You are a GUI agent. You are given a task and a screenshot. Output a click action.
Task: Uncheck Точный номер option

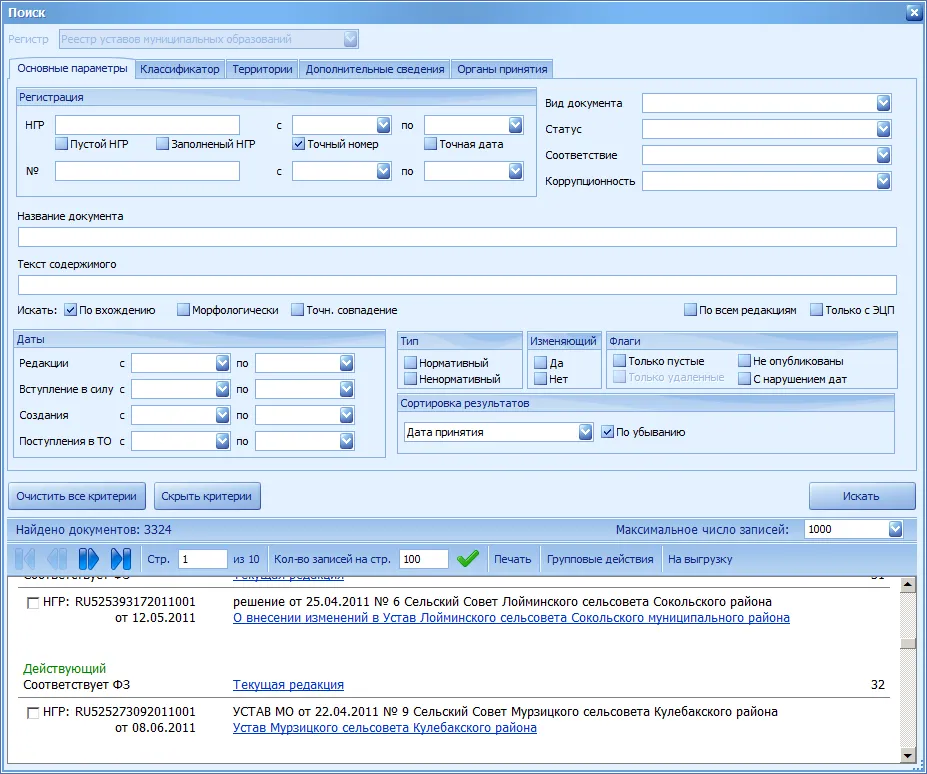point(299,144)
